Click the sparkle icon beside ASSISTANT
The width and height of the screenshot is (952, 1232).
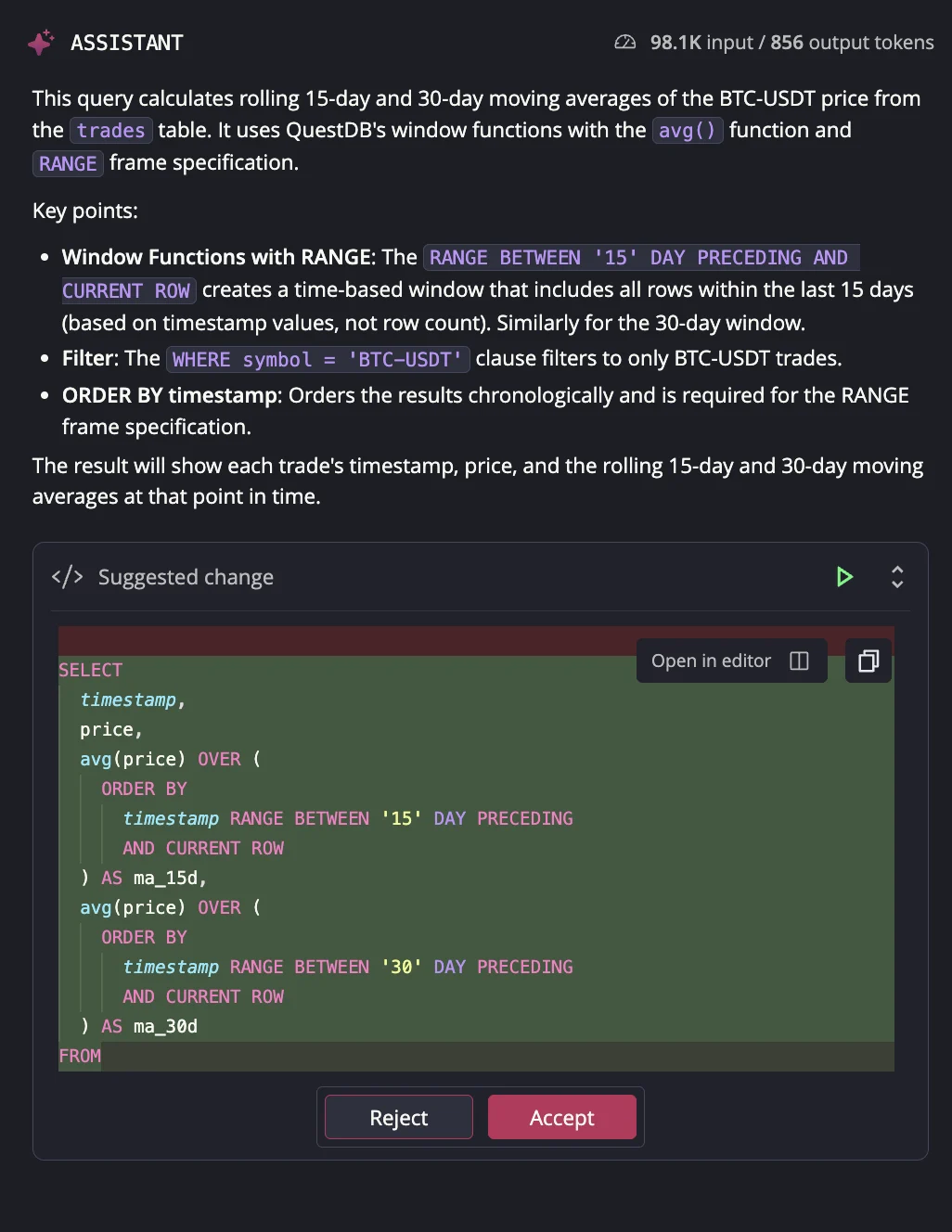pos(41,42)
